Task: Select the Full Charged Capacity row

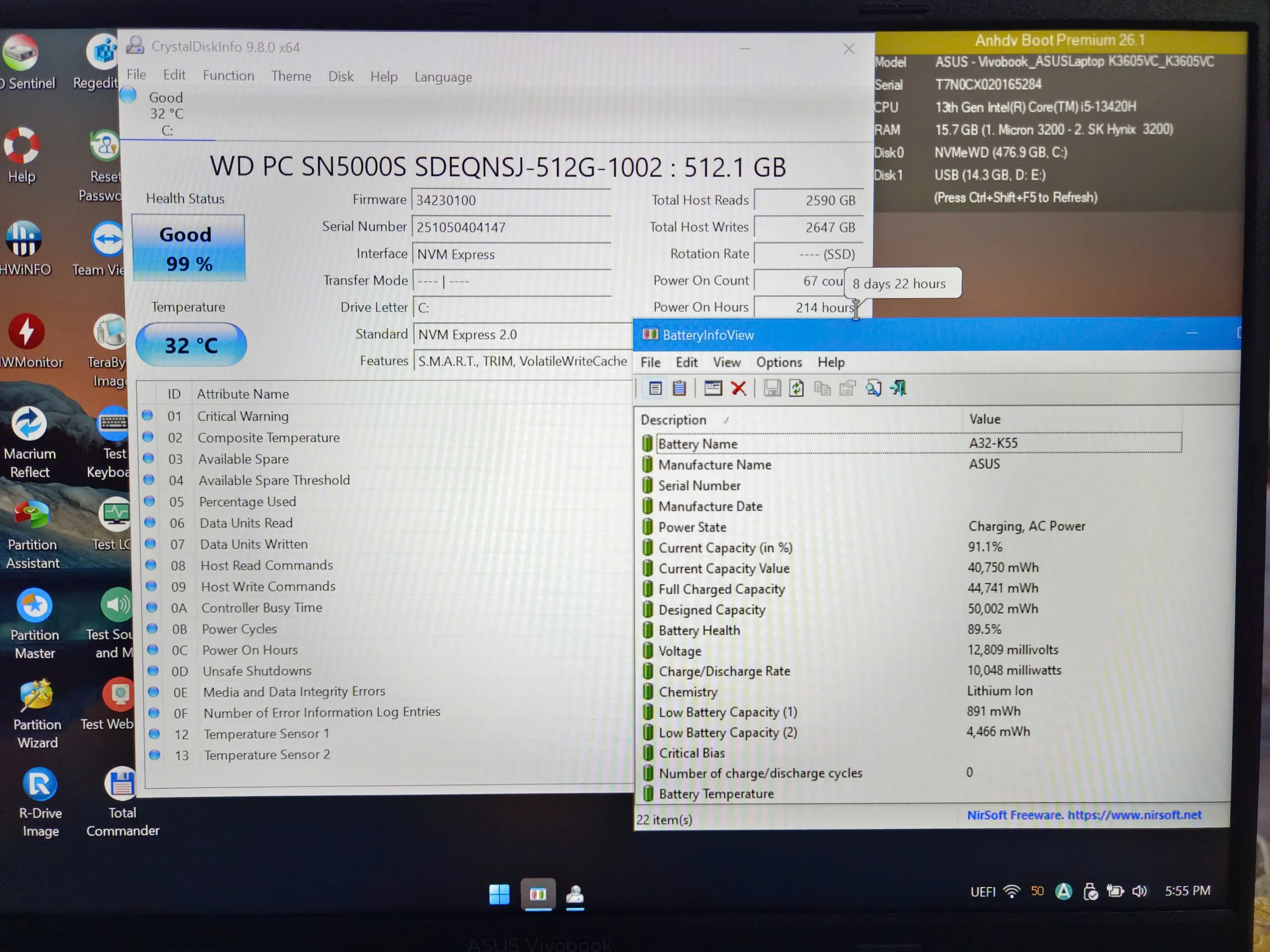Action: coord(912,588)
